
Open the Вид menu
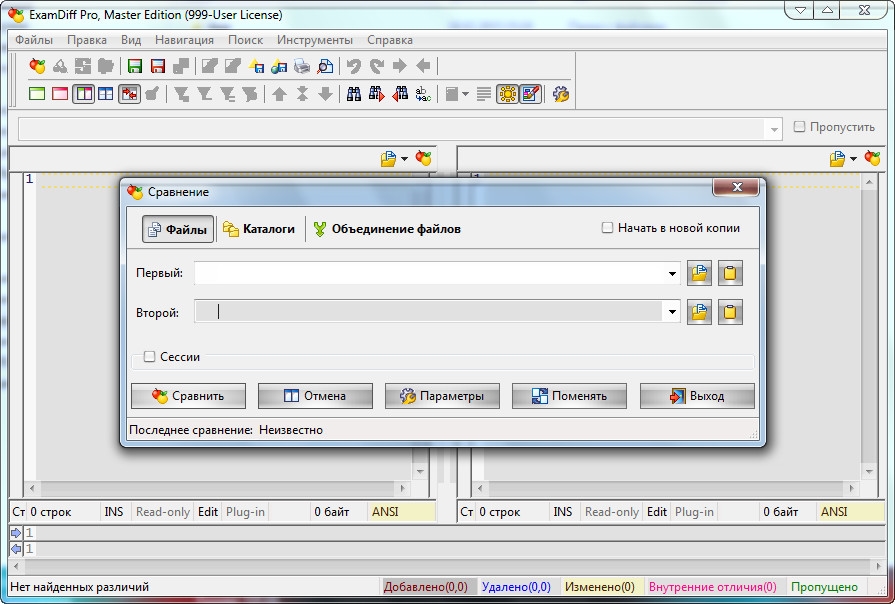pos(131,40)
